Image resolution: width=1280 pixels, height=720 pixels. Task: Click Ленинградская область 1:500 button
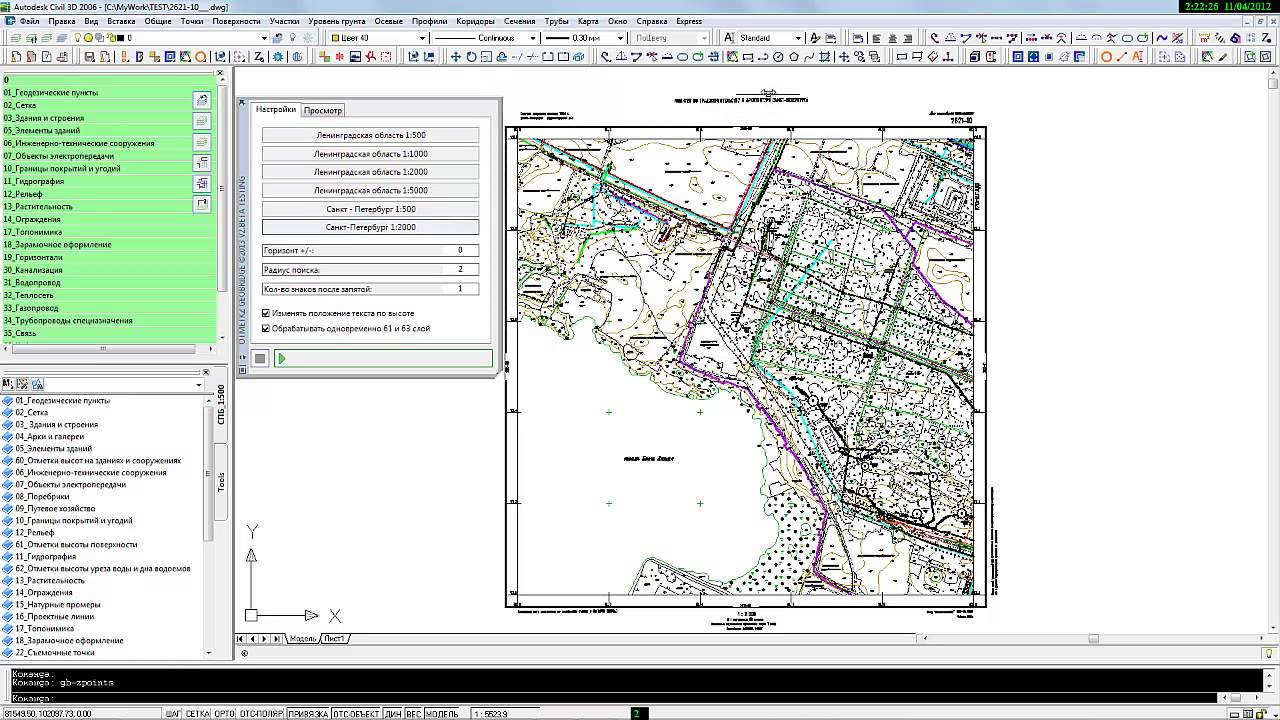coord(370,135)
